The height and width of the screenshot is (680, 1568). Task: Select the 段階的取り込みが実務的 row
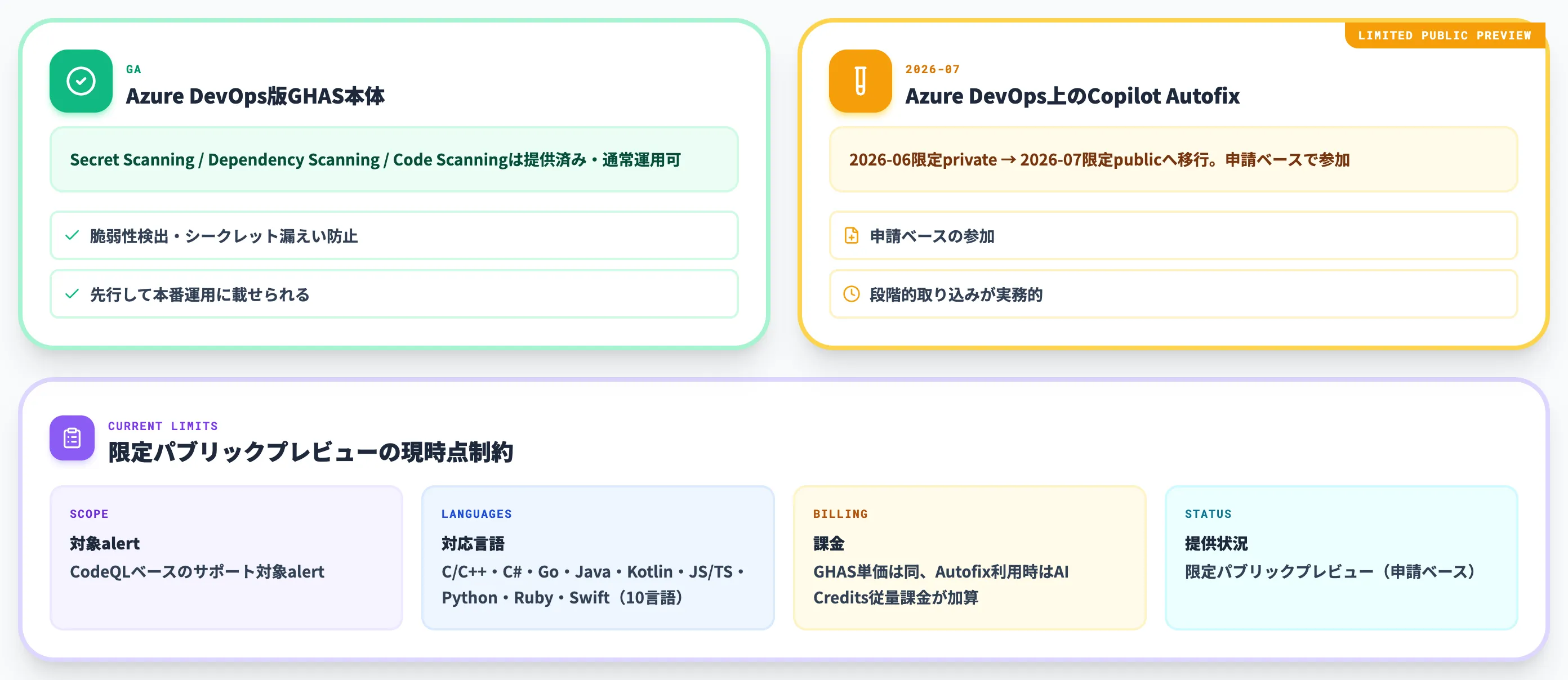[1173, 294]
